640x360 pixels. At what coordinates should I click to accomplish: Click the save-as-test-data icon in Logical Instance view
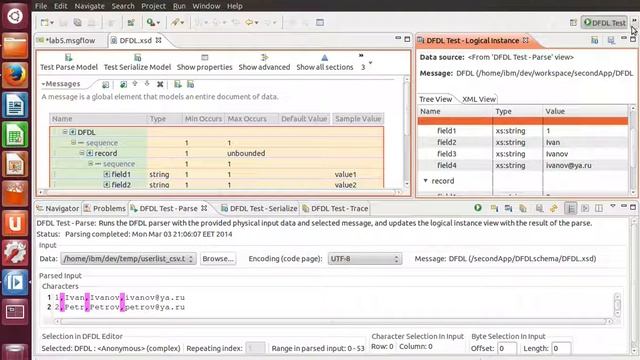(x=611, y=40)
